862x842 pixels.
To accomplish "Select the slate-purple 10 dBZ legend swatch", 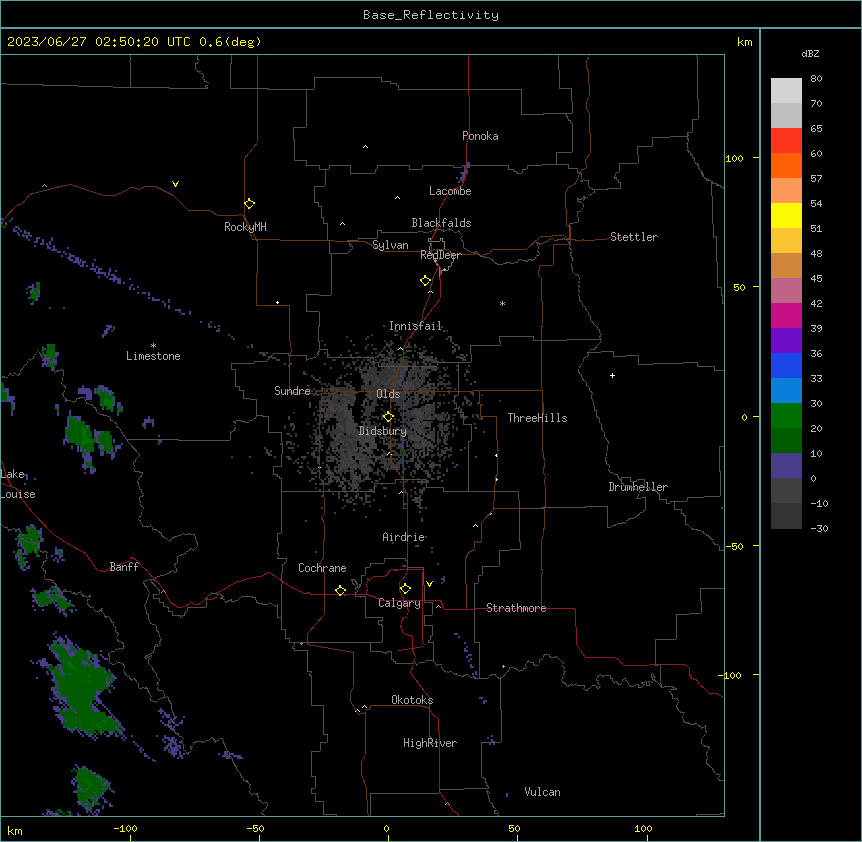I will (x=786, y=466).
